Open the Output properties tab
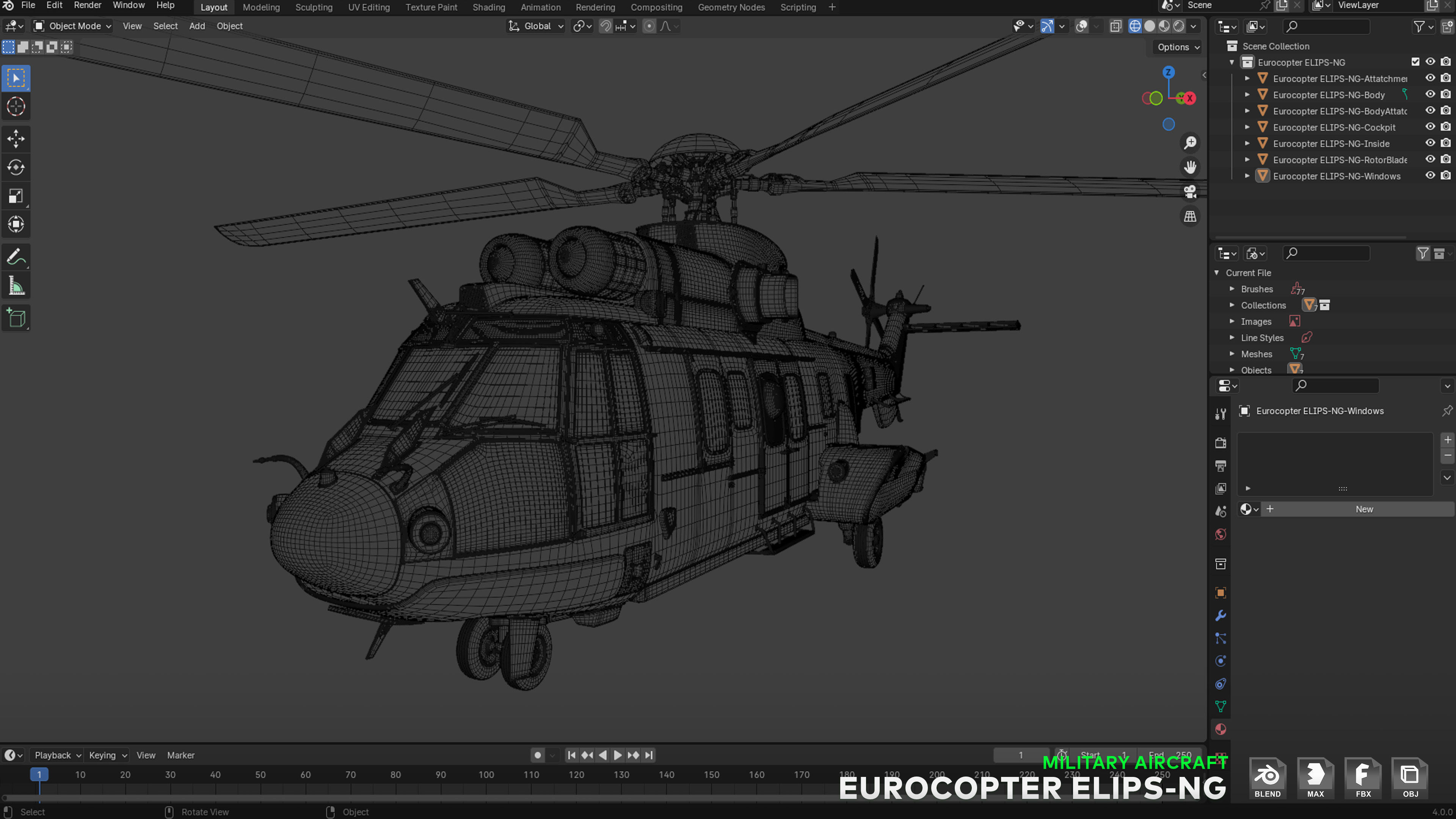The height and width of the screenshot is (819, 1456). pos(1220,466)
